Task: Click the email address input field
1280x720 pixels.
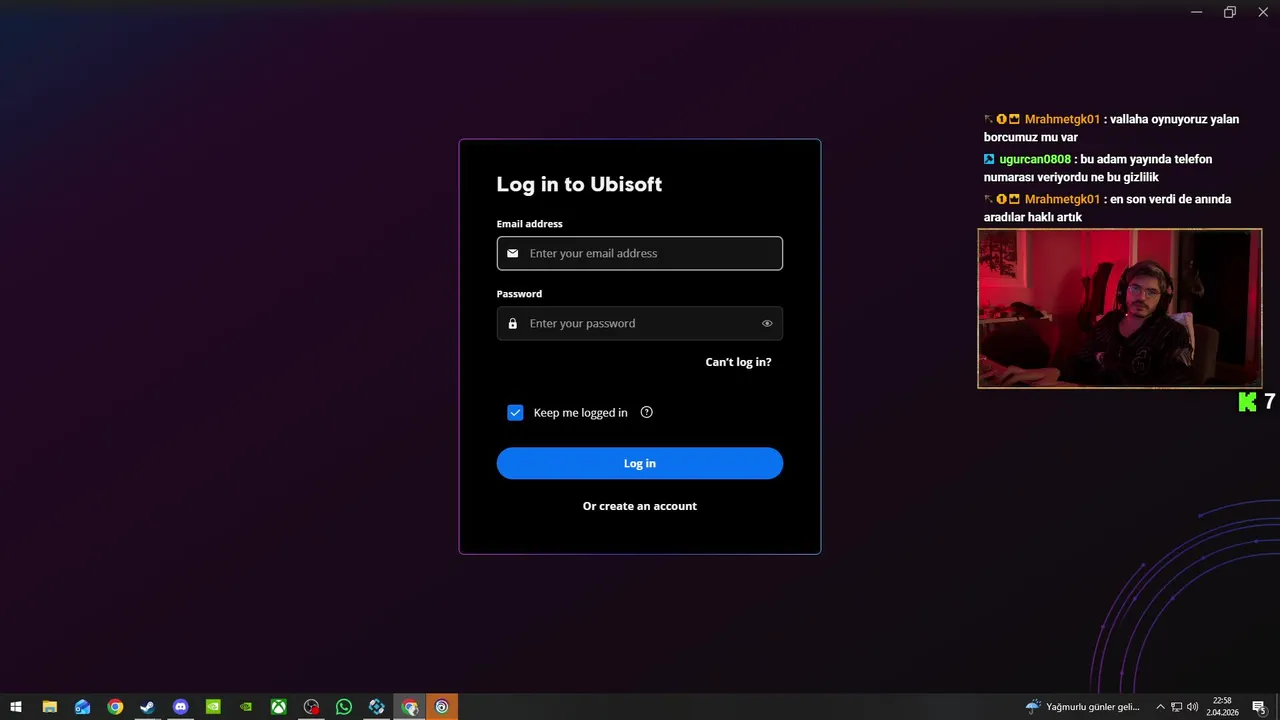Action: click(x=640, y=253)
